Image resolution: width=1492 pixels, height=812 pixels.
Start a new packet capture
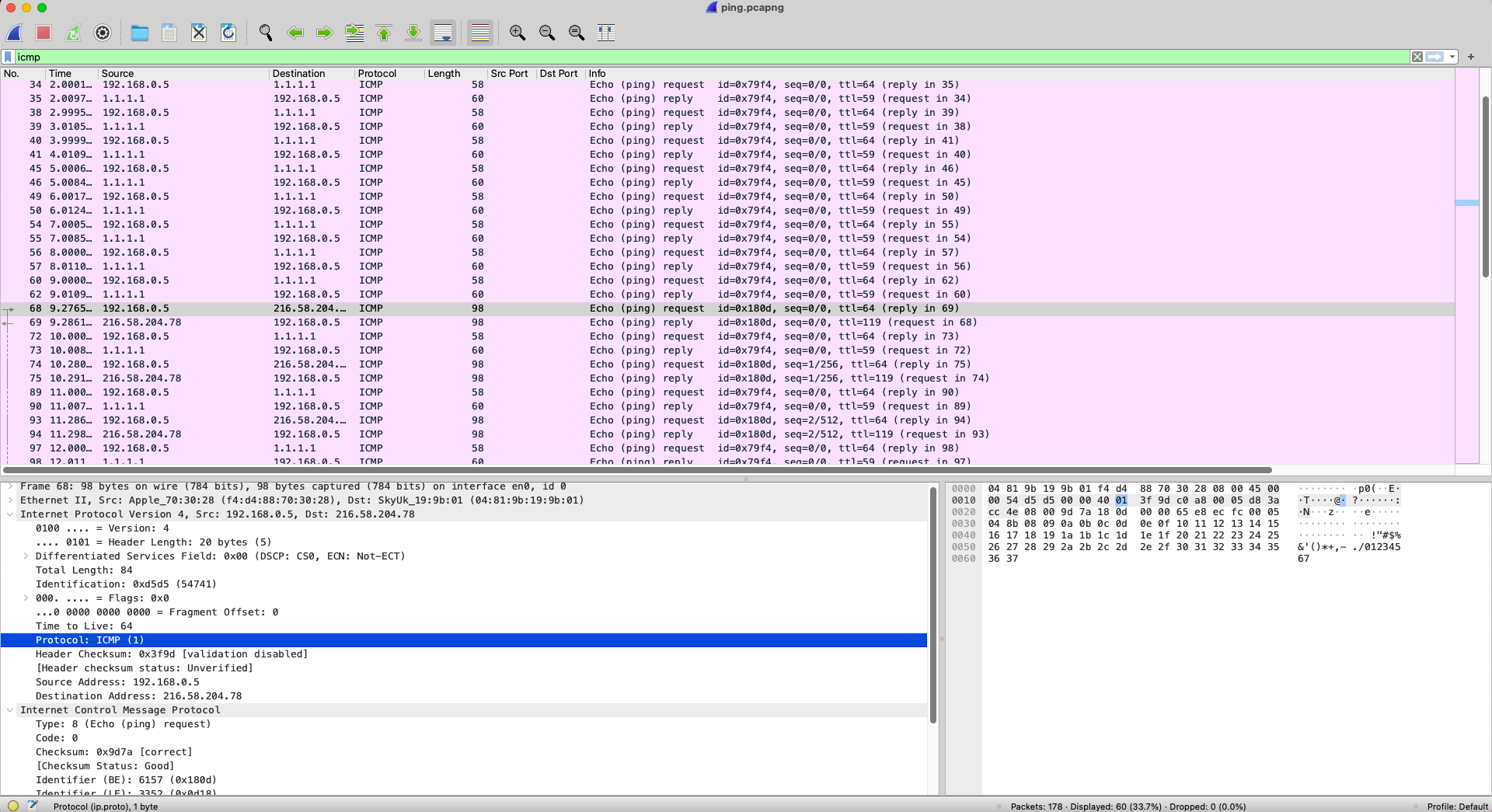pyautogui.click(x=14, y=33)
